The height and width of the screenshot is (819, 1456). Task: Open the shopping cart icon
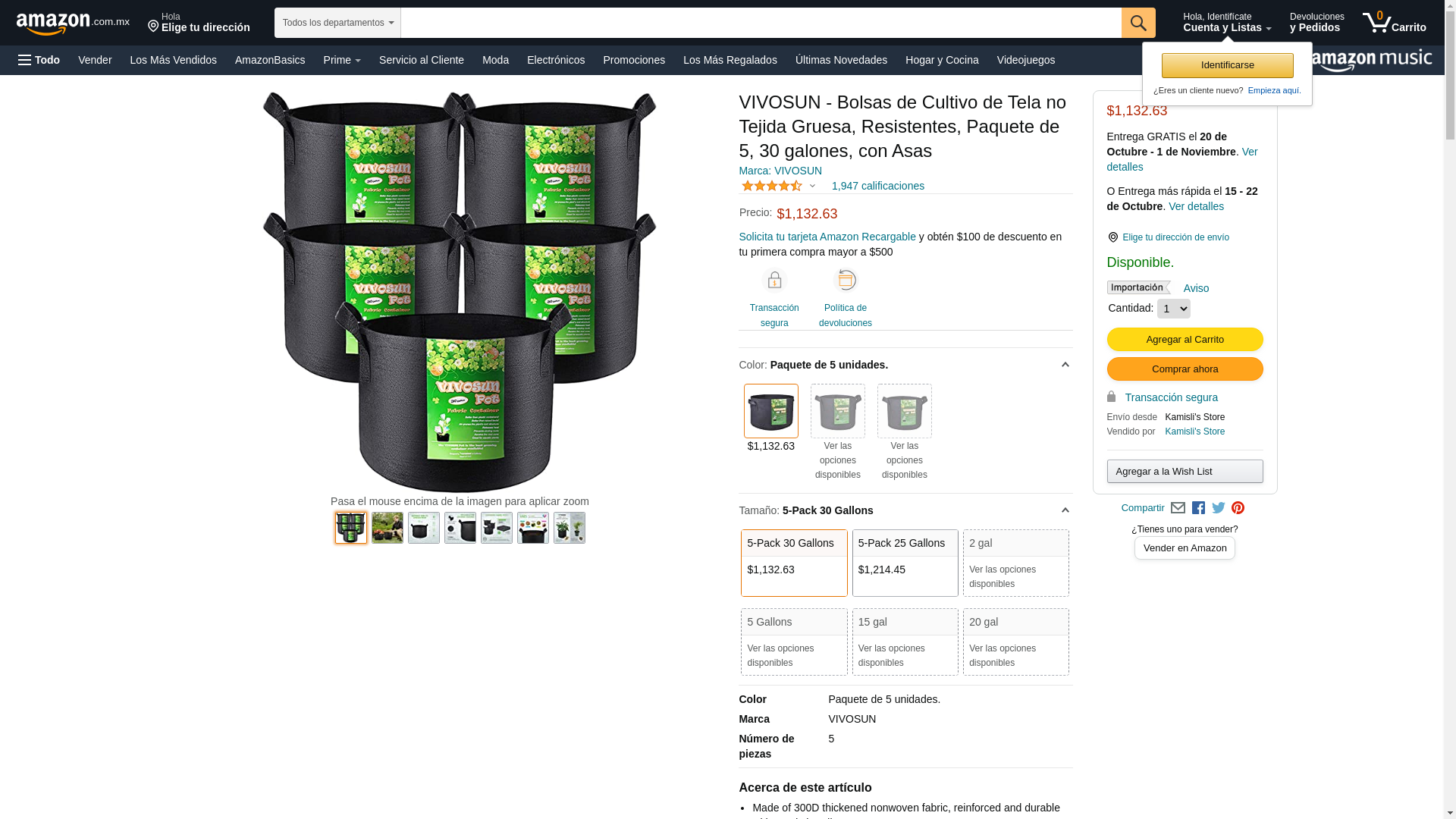coord(1394,23)
